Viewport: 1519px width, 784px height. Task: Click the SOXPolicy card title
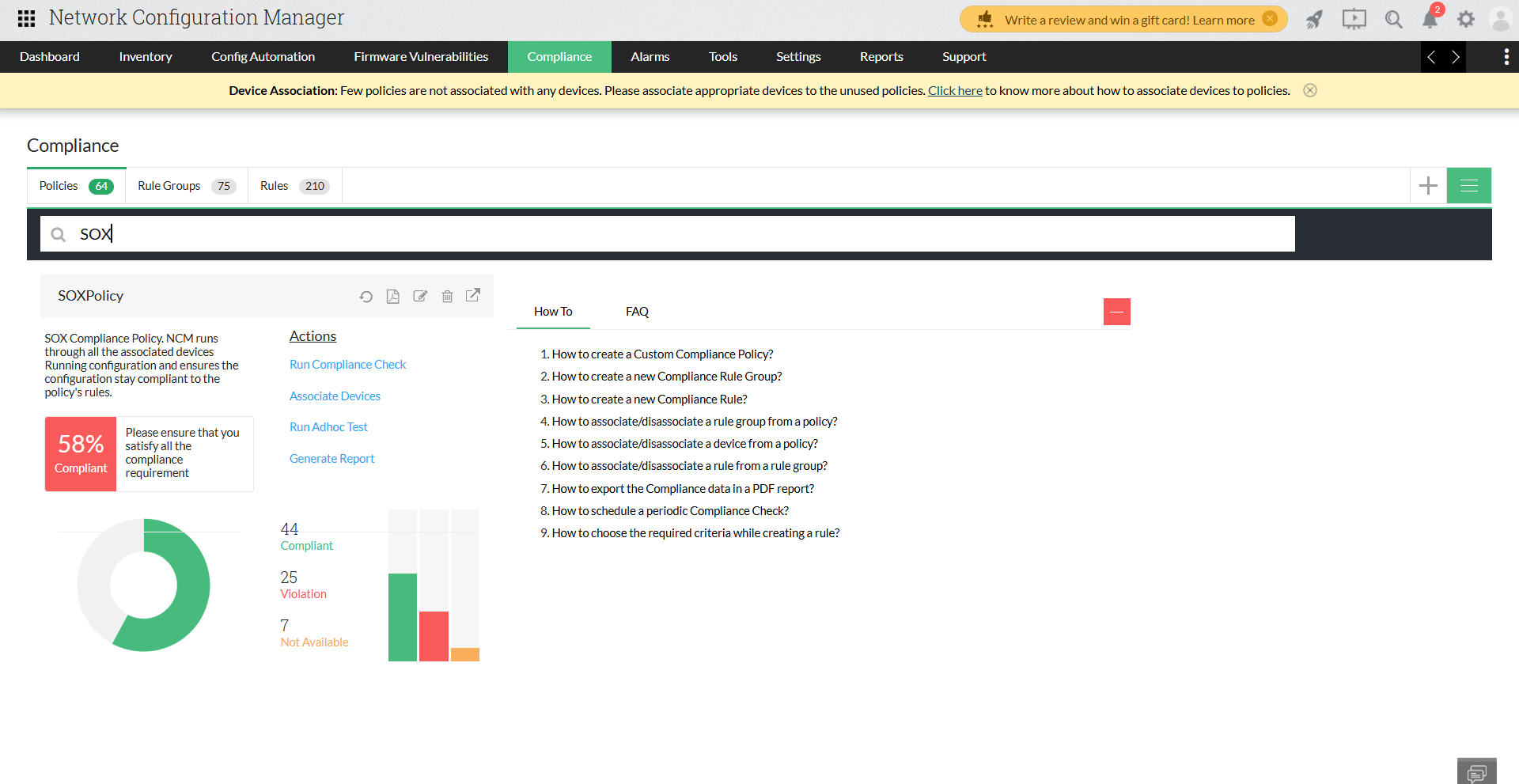[90, 296]
